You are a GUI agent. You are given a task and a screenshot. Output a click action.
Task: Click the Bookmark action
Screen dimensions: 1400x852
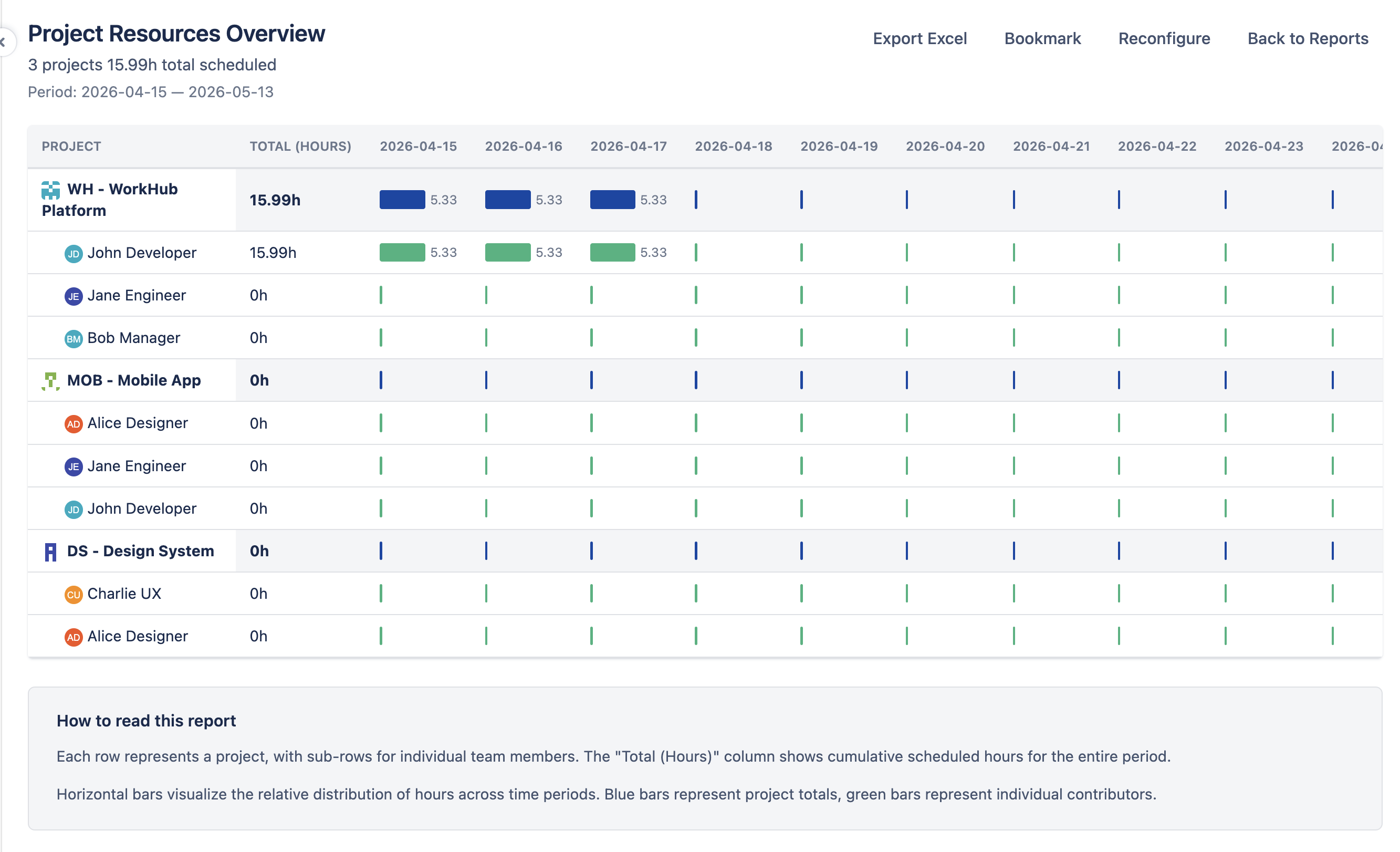pos(1042,38)
